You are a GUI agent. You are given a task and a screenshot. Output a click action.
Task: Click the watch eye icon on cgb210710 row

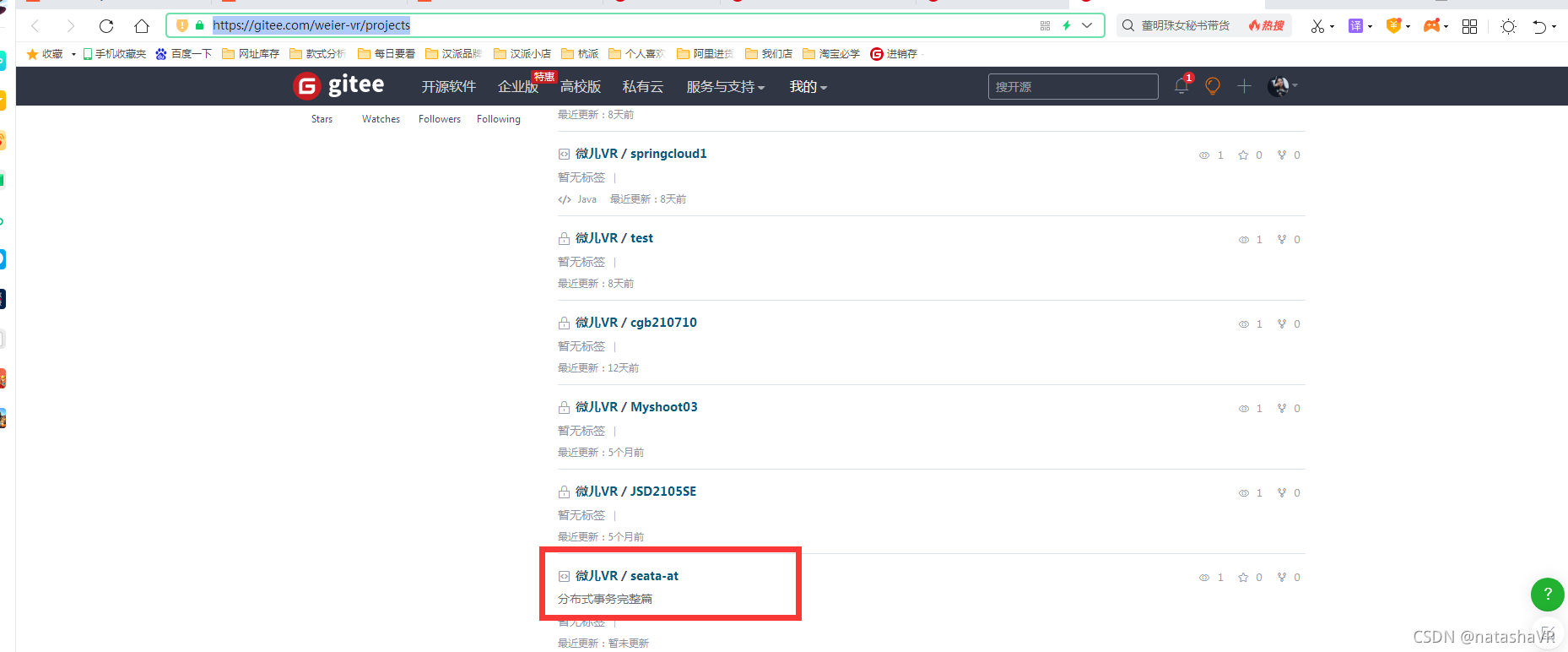(x=1243, y=323)
